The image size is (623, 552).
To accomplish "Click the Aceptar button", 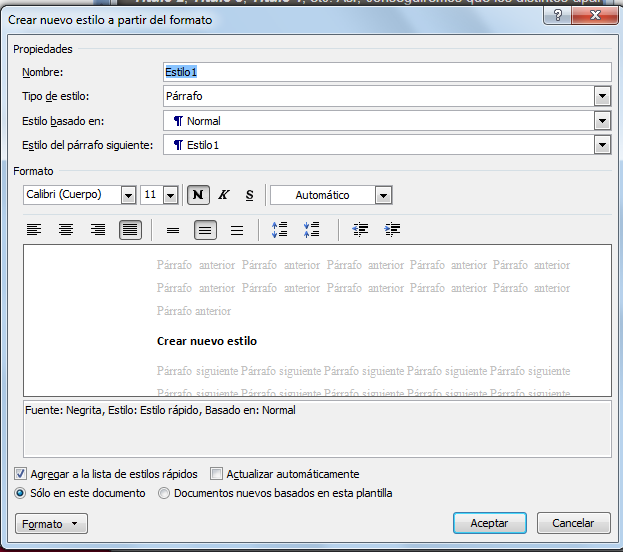I will (489, 523).
